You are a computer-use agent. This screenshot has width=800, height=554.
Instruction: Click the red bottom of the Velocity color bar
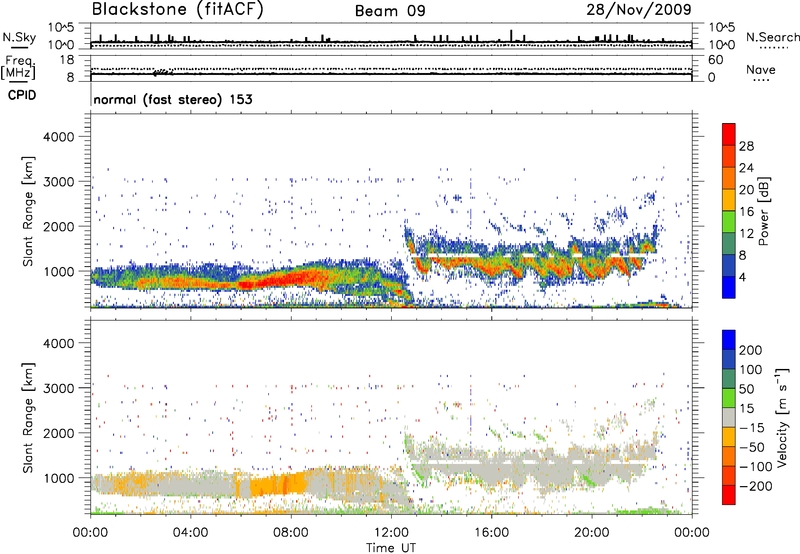pyautogui.click(x=729, y=495)
